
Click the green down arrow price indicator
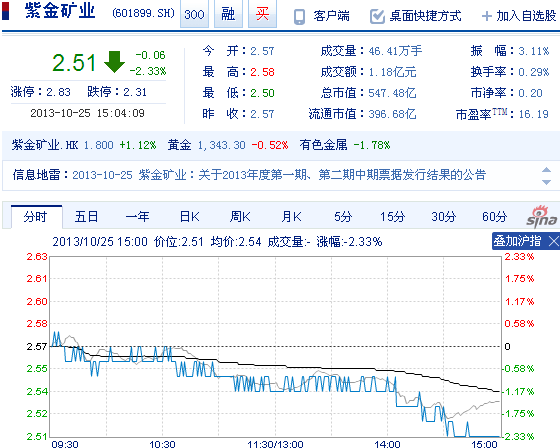[114, 62]
